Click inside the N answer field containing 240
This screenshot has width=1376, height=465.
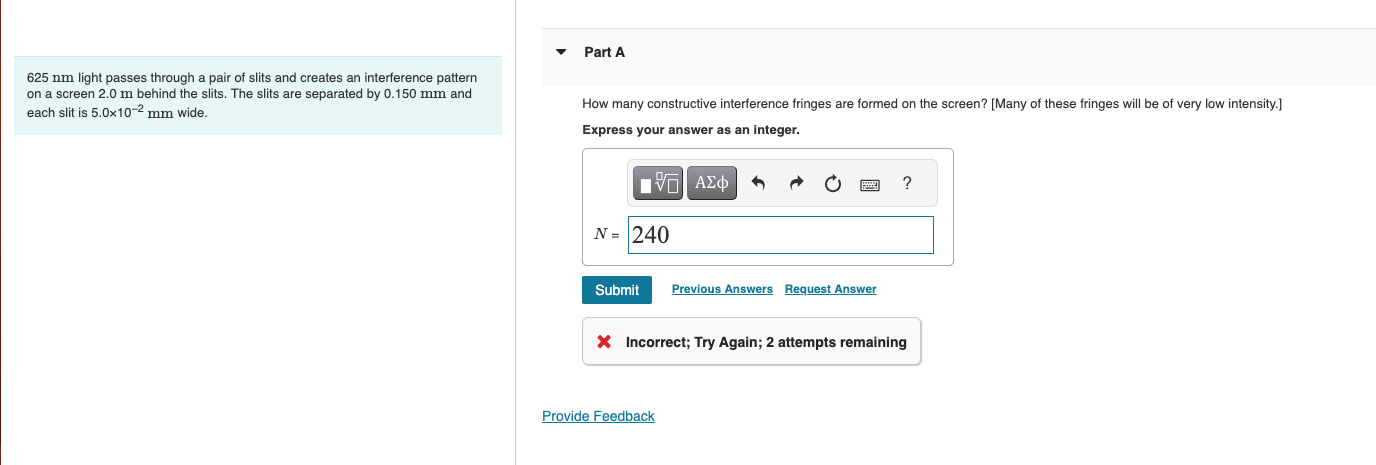coord(780,235)
